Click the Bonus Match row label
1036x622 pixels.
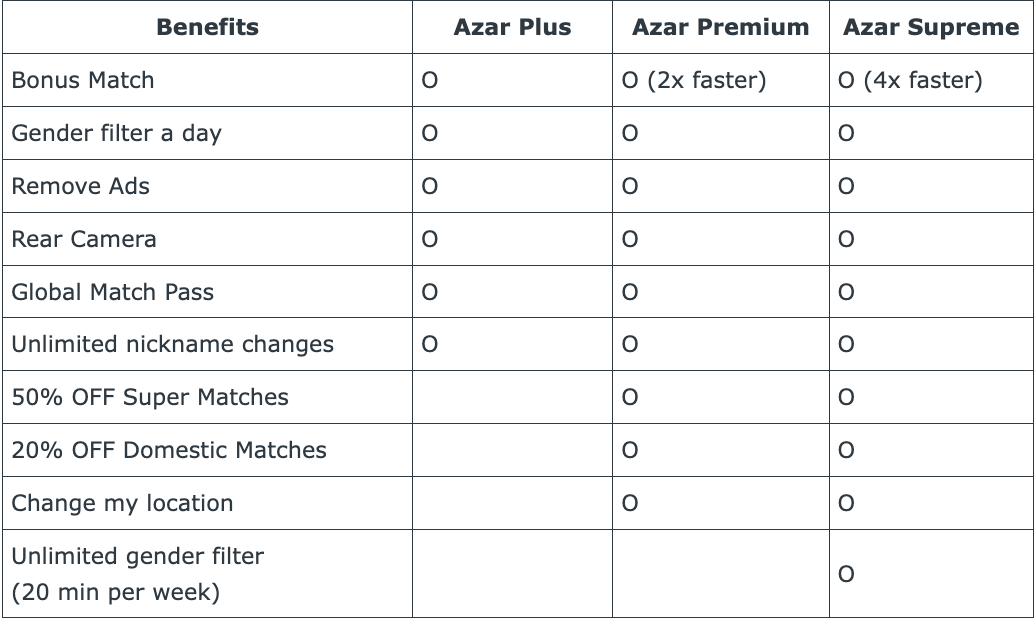point(83,80)
